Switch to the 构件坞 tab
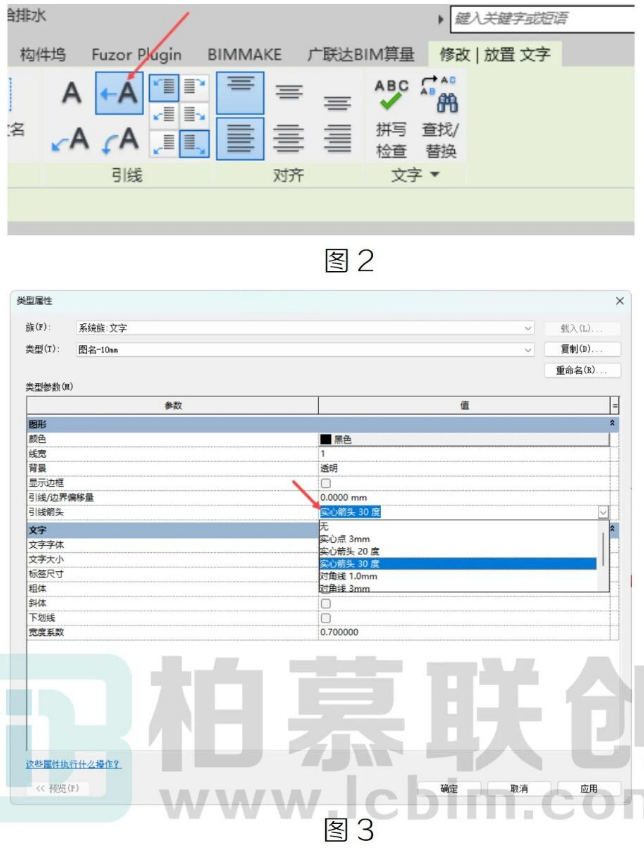The width and height of the screenshot is (644, 848). (43, 54)
